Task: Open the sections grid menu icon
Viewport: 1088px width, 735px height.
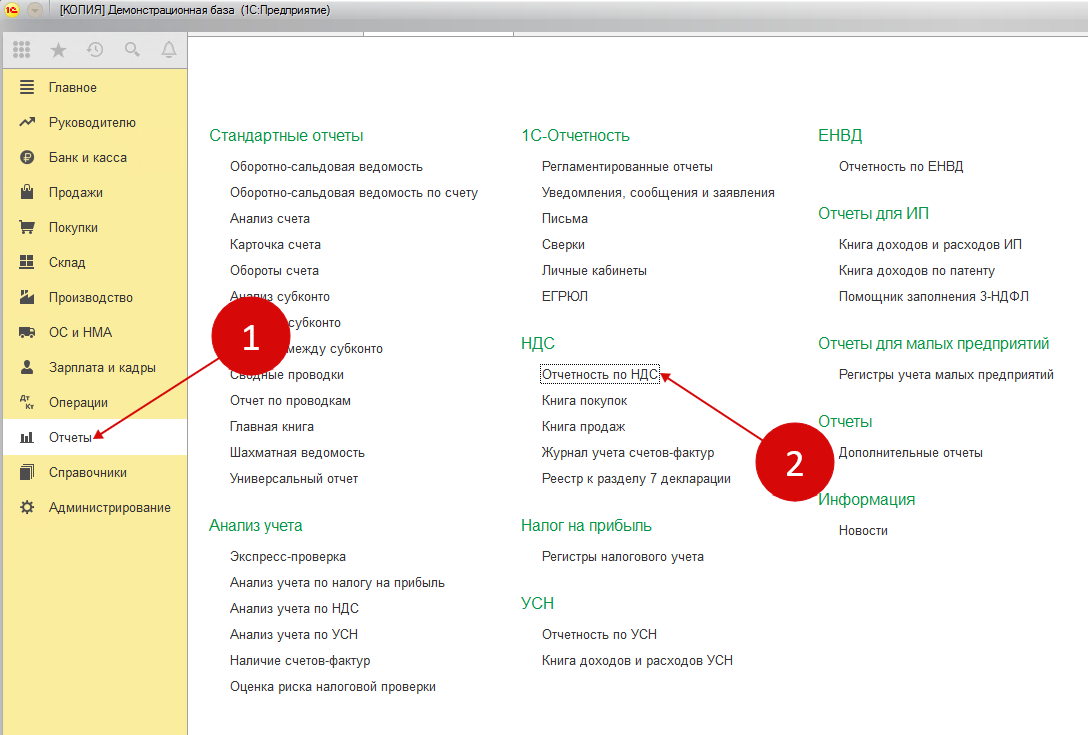Action: pos(22,49)
